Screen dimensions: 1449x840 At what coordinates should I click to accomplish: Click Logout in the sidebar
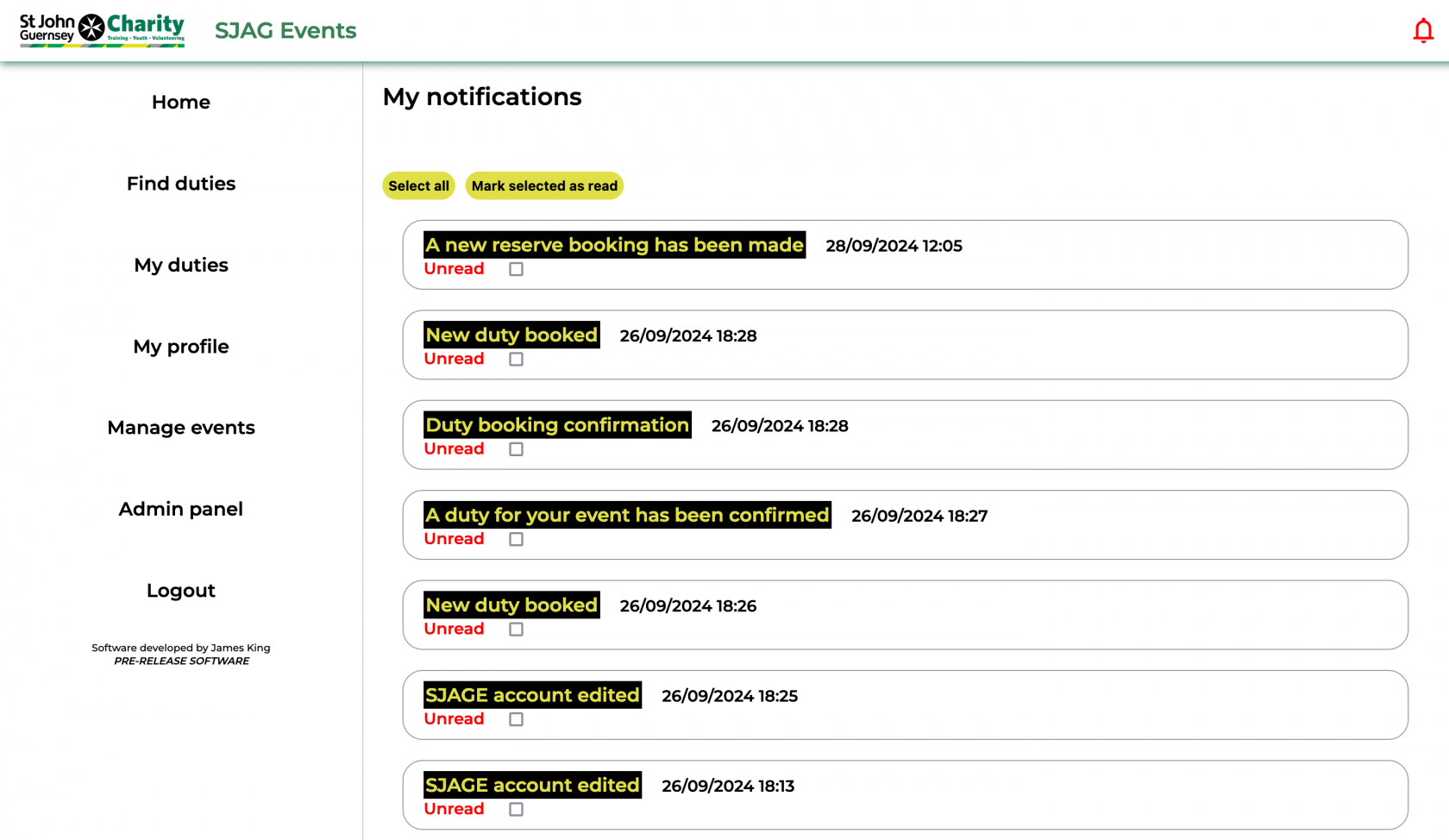[180, 590]
